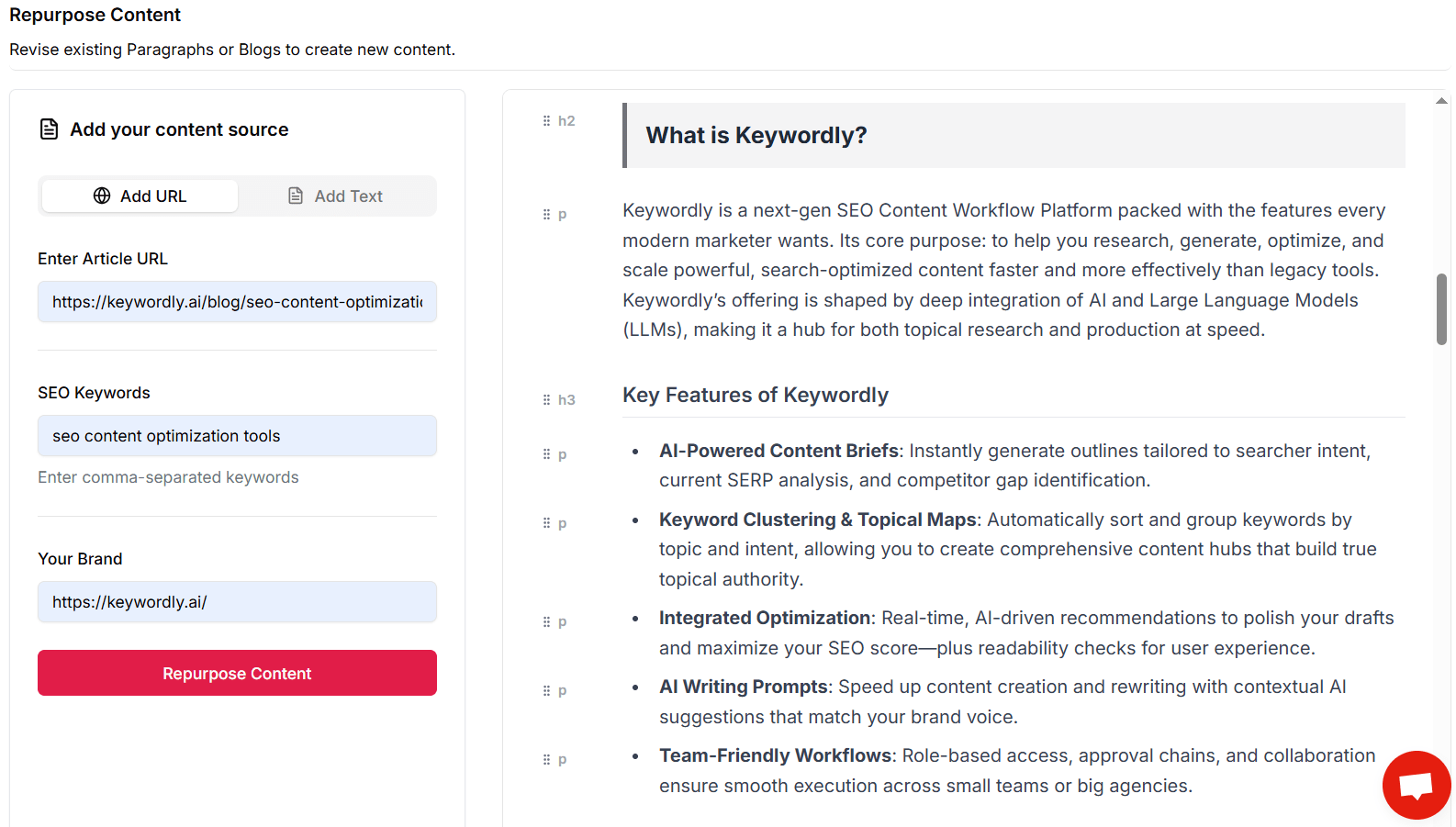Screen dimensions: 1456x827
Task: Click the drag handle next to the h2 heading
Action: [x=545, y=120]
